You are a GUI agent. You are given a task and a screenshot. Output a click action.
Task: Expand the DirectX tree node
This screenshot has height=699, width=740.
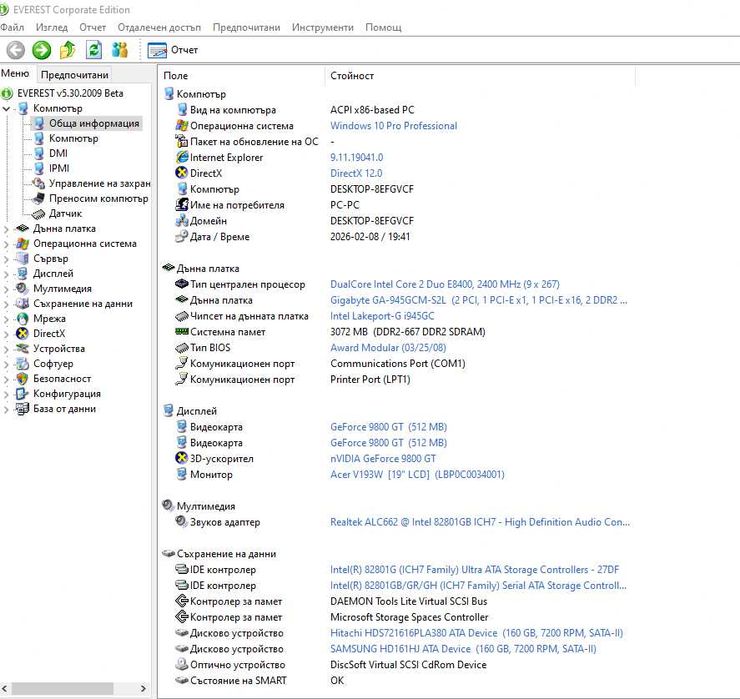6,334
